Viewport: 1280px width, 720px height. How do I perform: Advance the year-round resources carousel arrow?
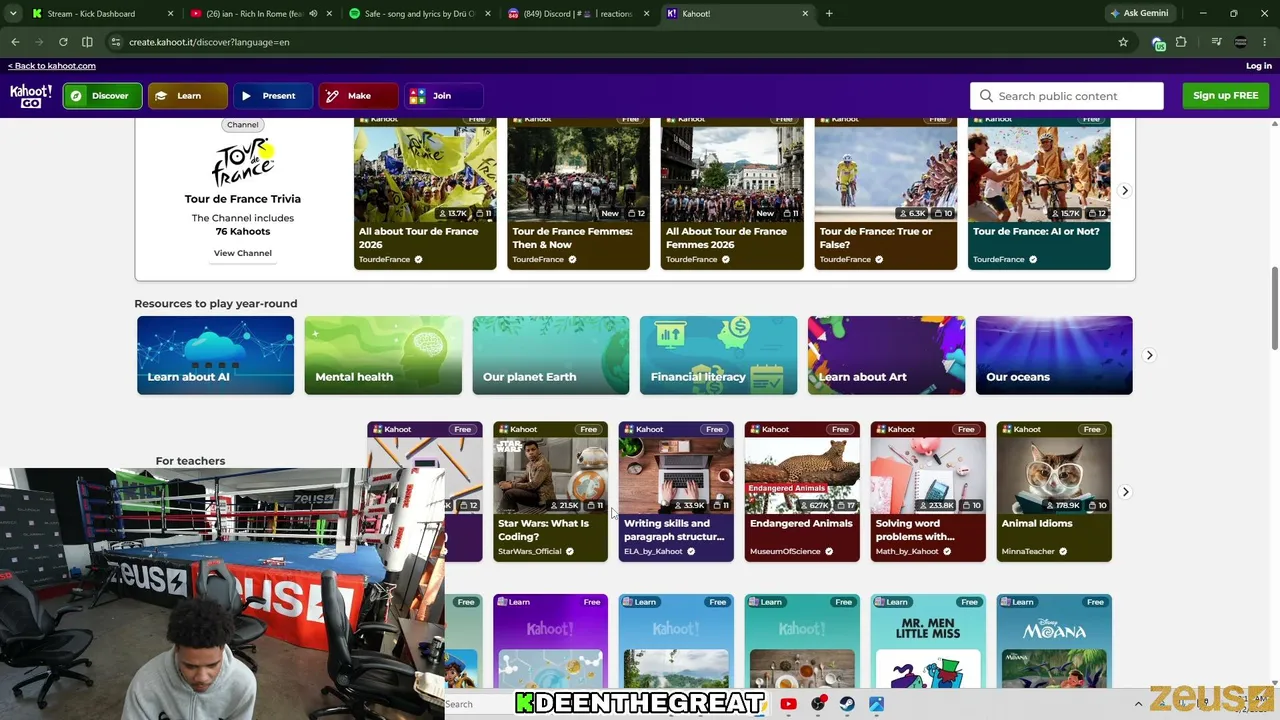click(1149, 355)
